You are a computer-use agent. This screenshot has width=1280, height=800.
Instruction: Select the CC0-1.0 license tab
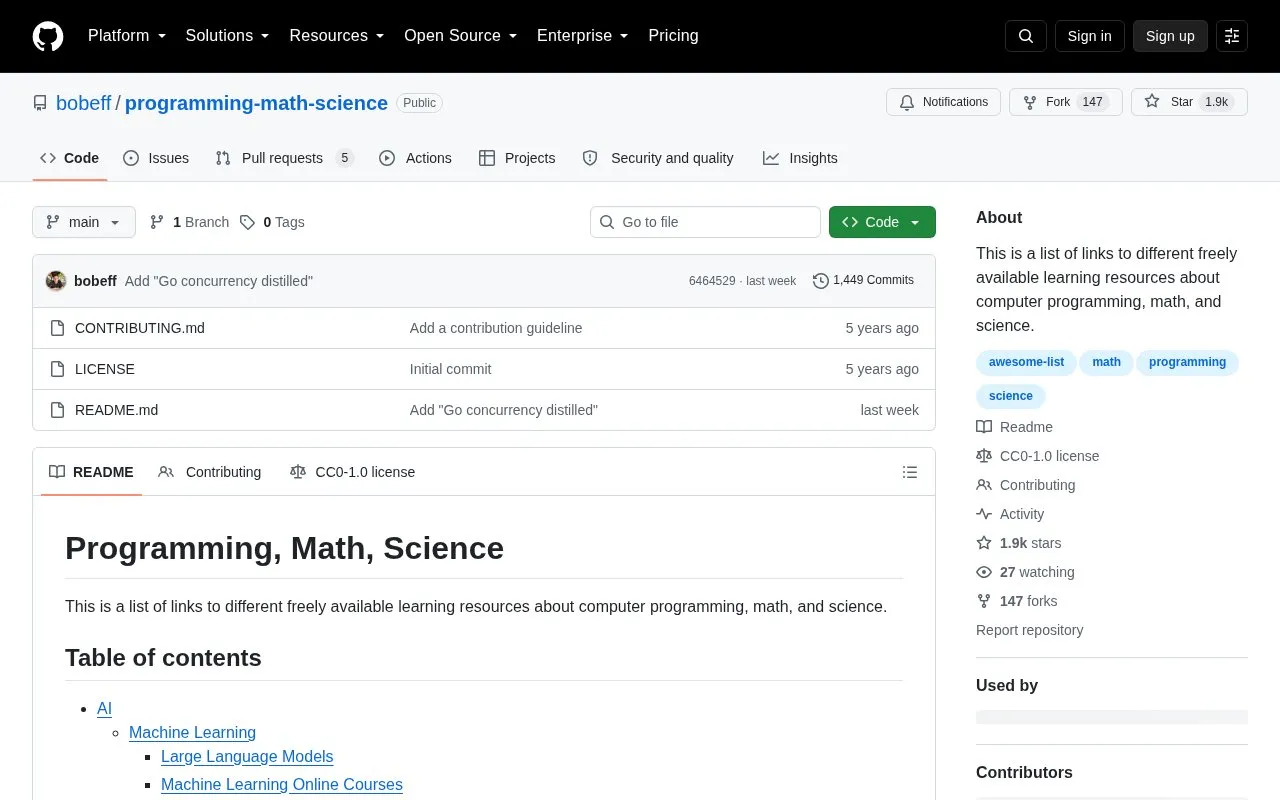pos(352,472)
